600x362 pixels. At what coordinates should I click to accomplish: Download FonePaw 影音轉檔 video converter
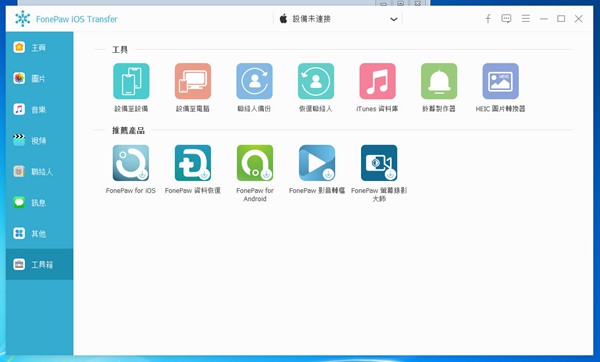pos(317,163)
